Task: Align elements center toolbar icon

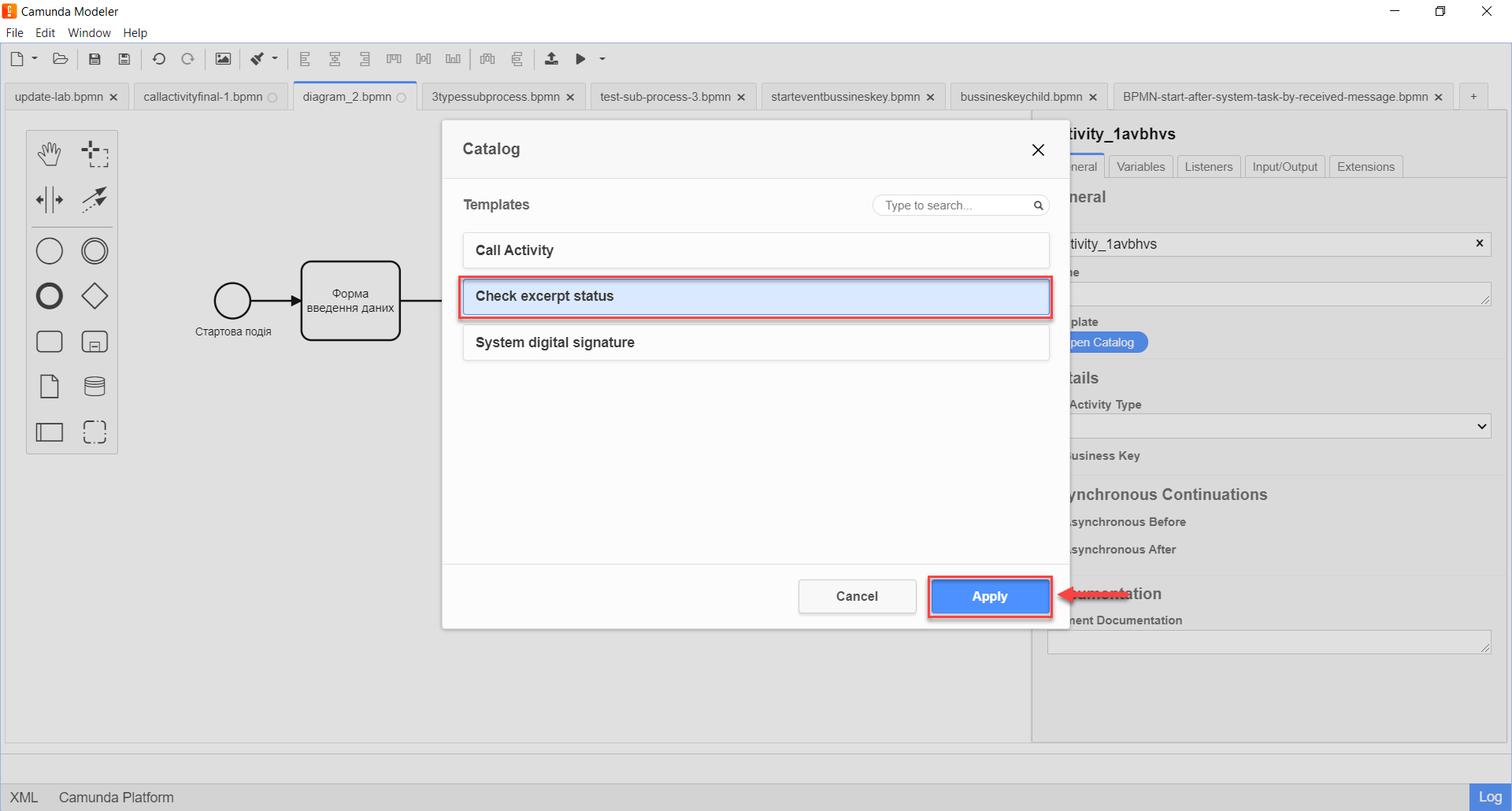Action: pyautogui.click(x=335, y=59)
